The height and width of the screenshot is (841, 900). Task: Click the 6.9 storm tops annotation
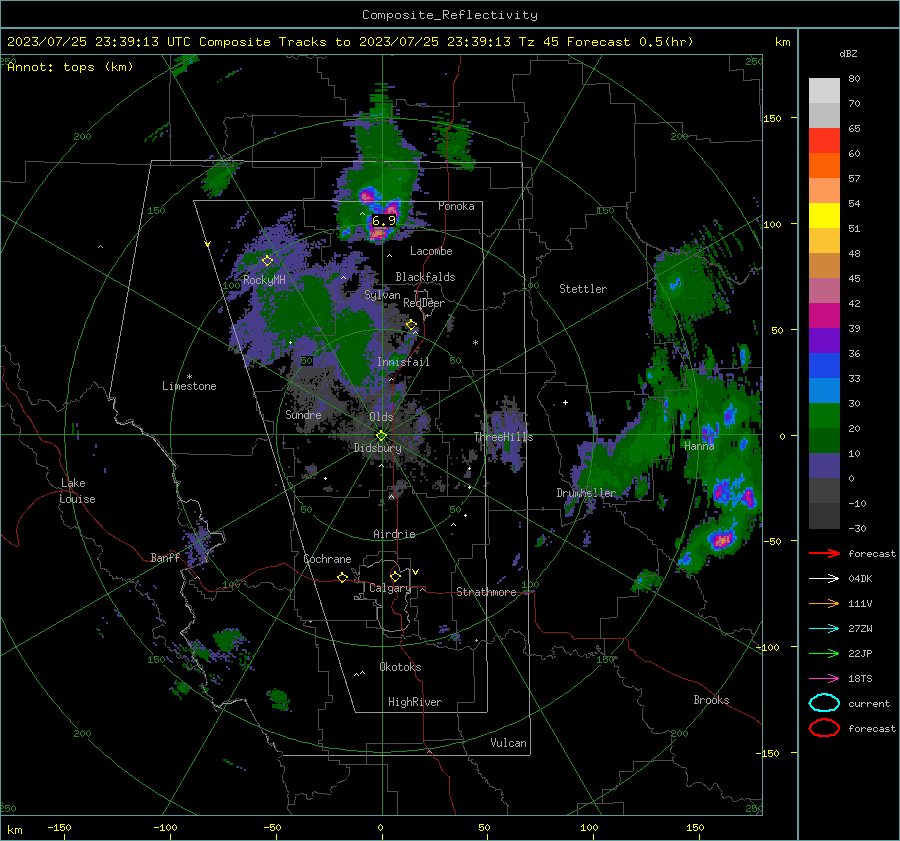coord(383,220)
